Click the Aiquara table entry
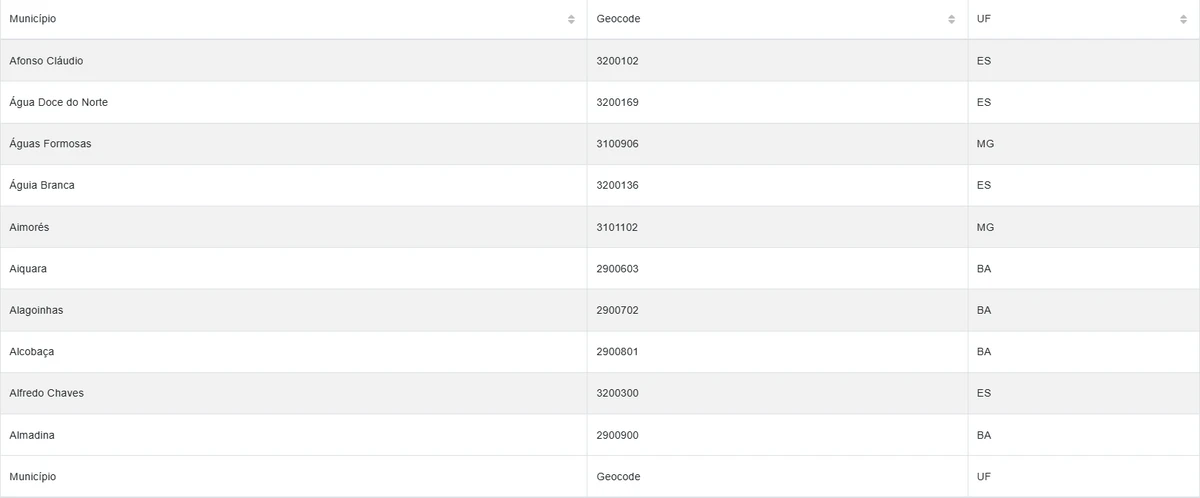 coord(28,269)
